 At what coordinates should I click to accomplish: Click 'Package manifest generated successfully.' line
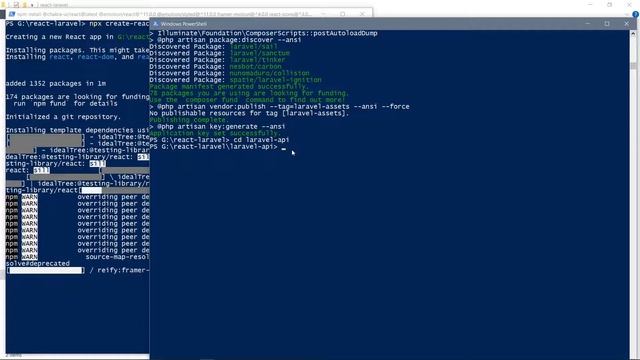click(229, 87)
